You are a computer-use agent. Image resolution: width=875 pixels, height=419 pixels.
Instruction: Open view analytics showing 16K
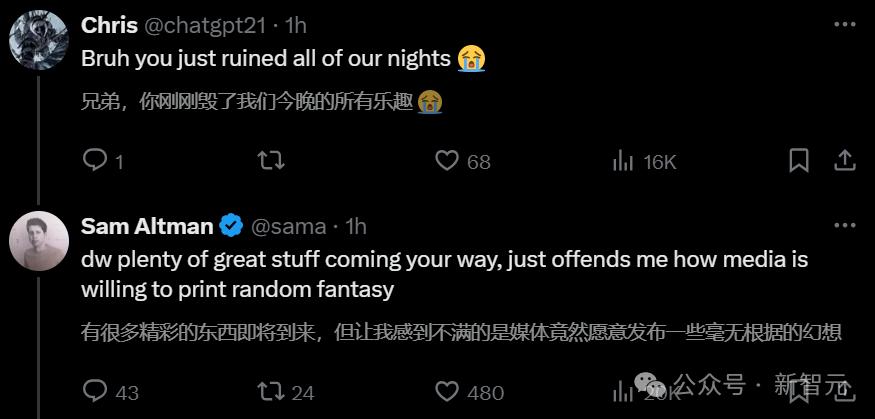pos(623,161)
